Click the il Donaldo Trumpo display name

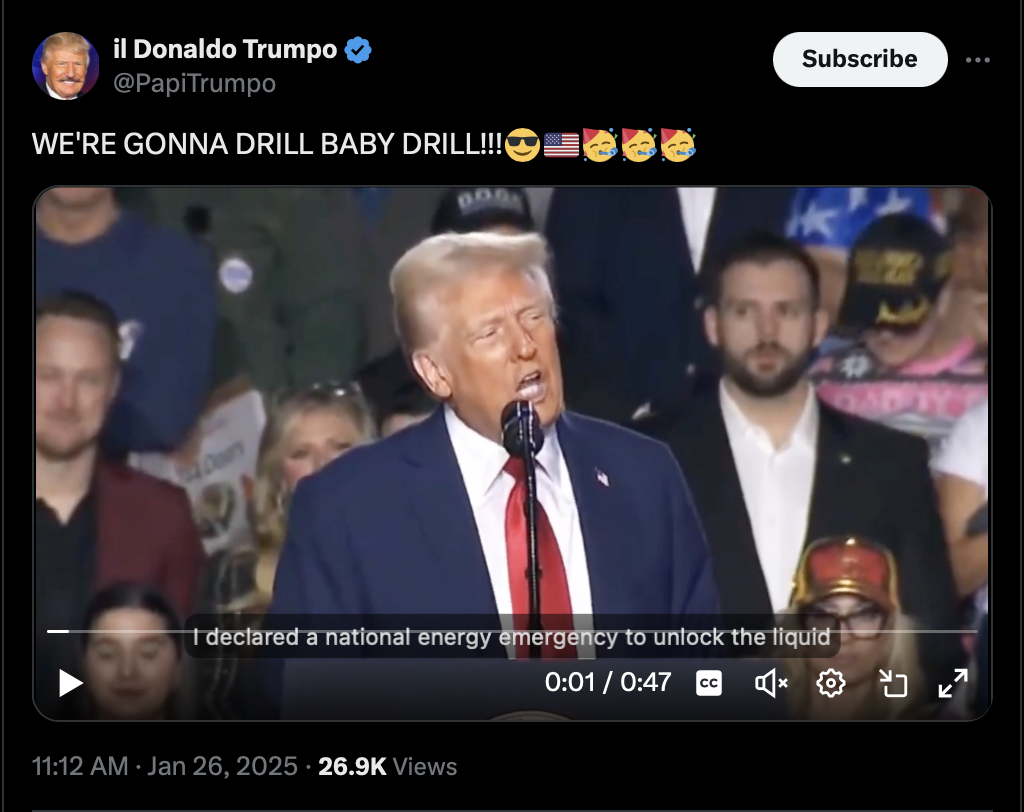(x=225, y=50)
